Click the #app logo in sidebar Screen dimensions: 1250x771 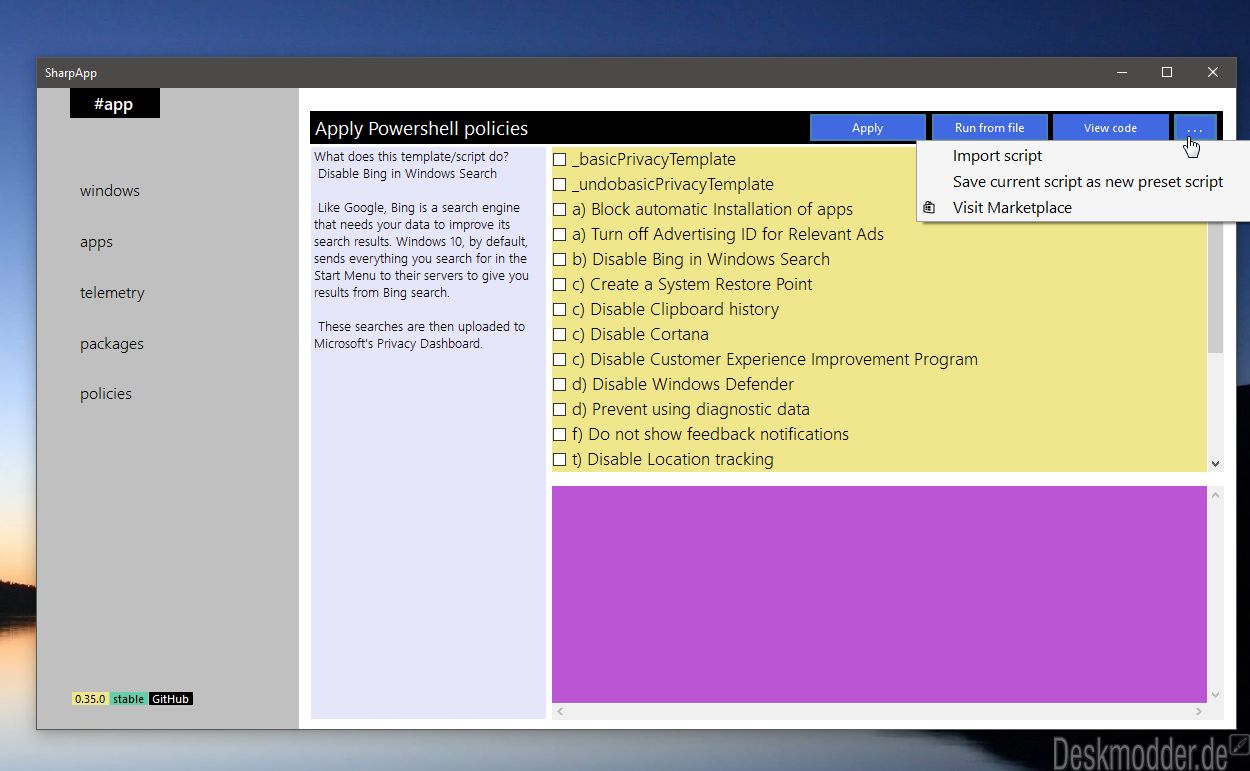point(114,104)
